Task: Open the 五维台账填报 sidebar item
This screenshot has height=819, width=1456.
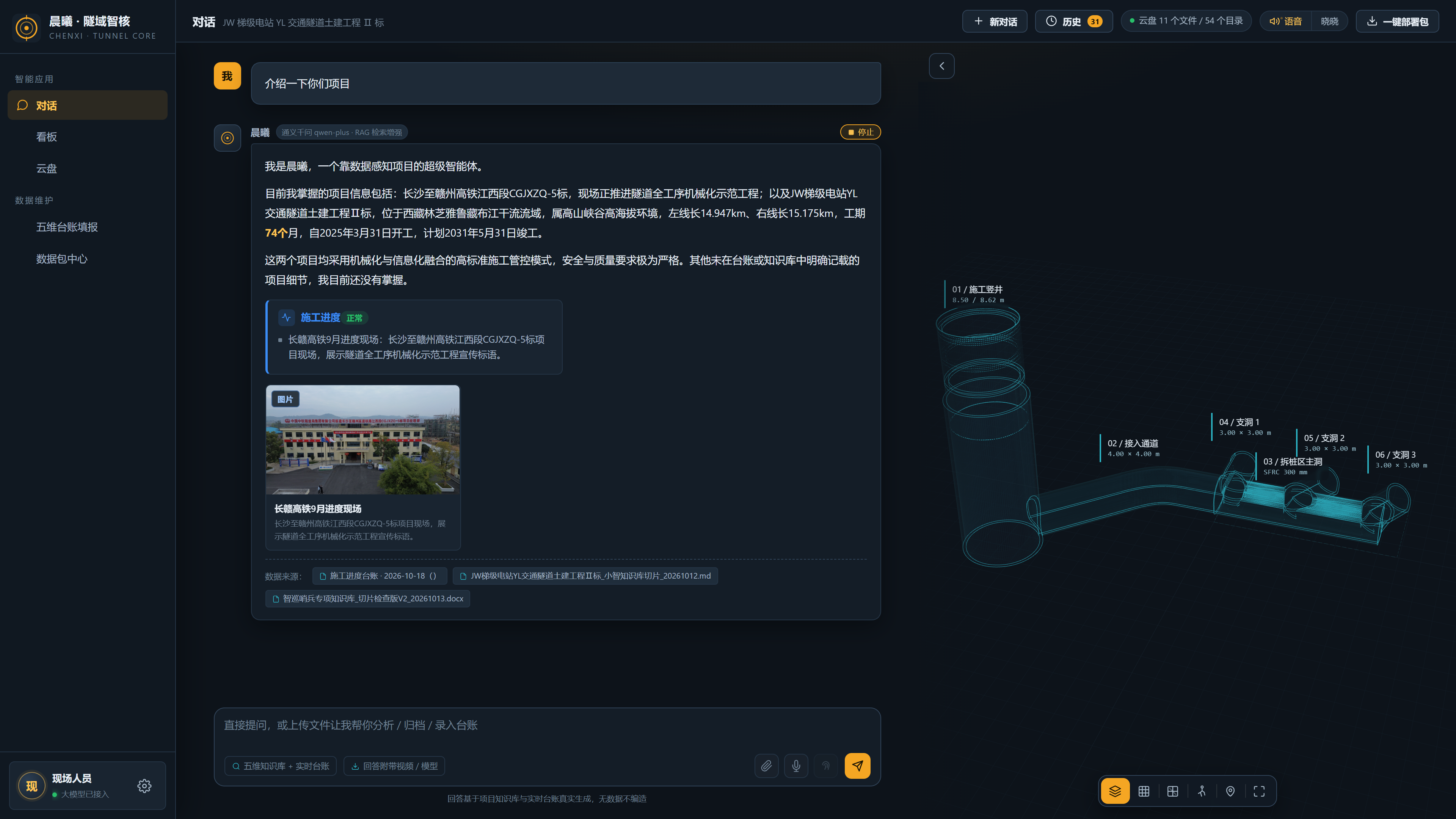Action: point(88,227)
